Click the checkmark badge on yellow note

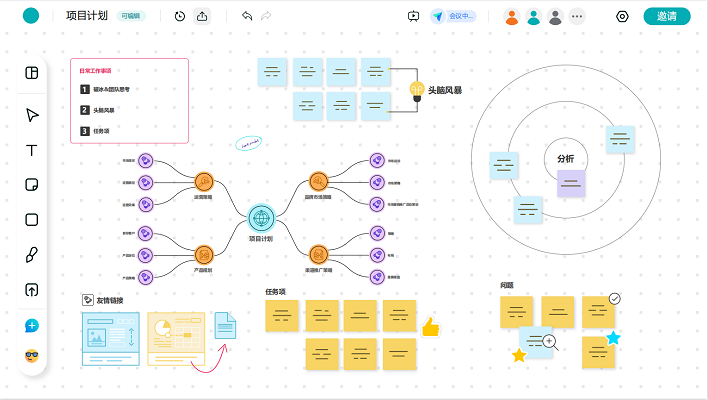[x=615, y=299]
